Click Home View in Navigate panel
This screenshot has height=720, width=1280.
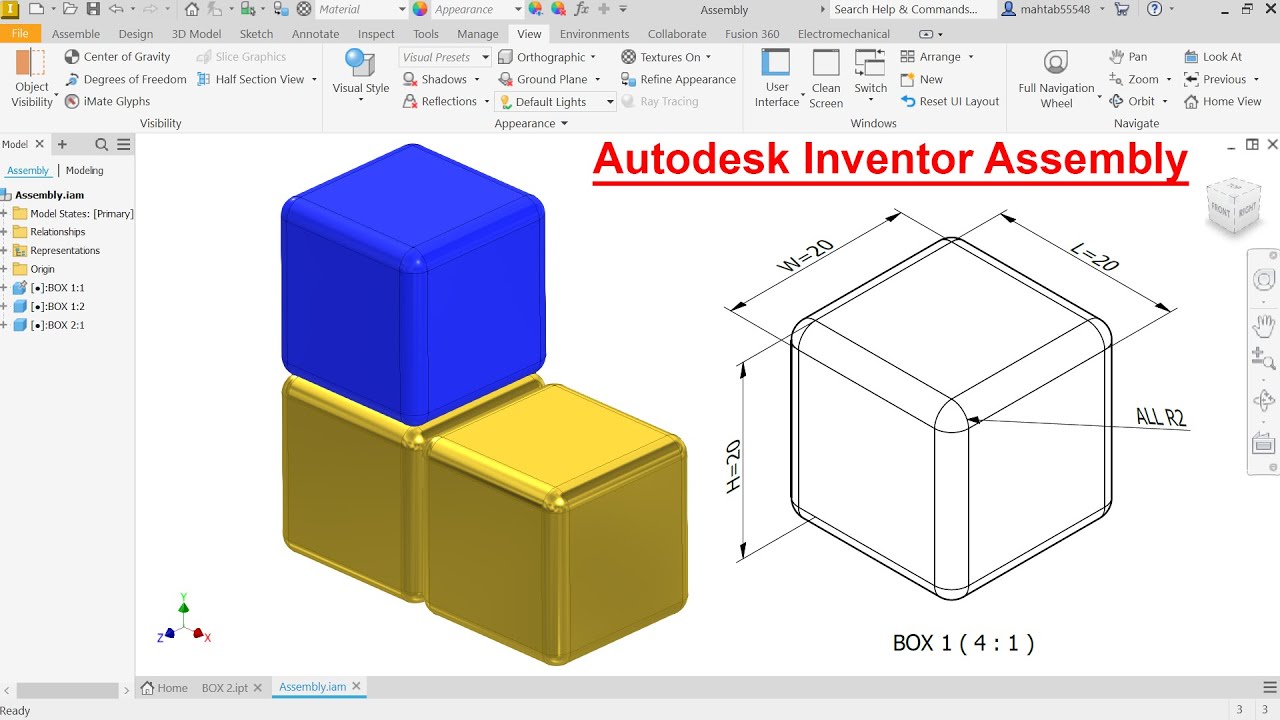[x=1222, y=101]
